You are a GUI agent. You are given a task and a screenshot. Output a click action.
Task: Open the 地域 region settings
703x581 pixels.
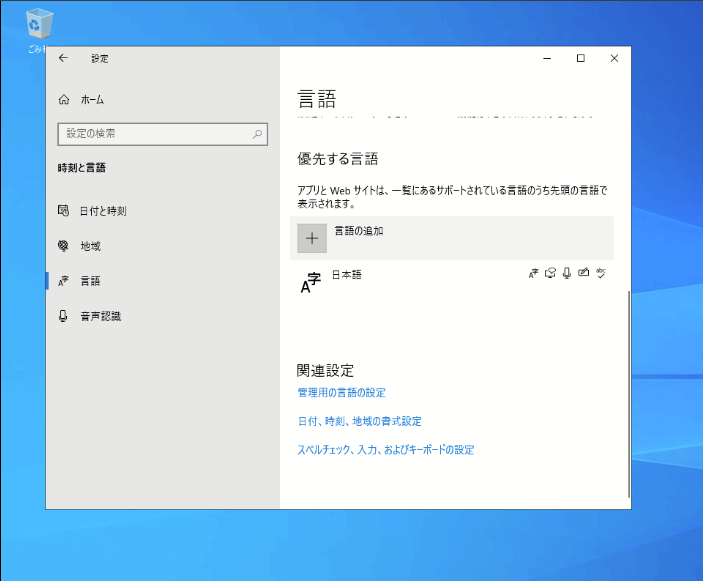tap(162, 246)
